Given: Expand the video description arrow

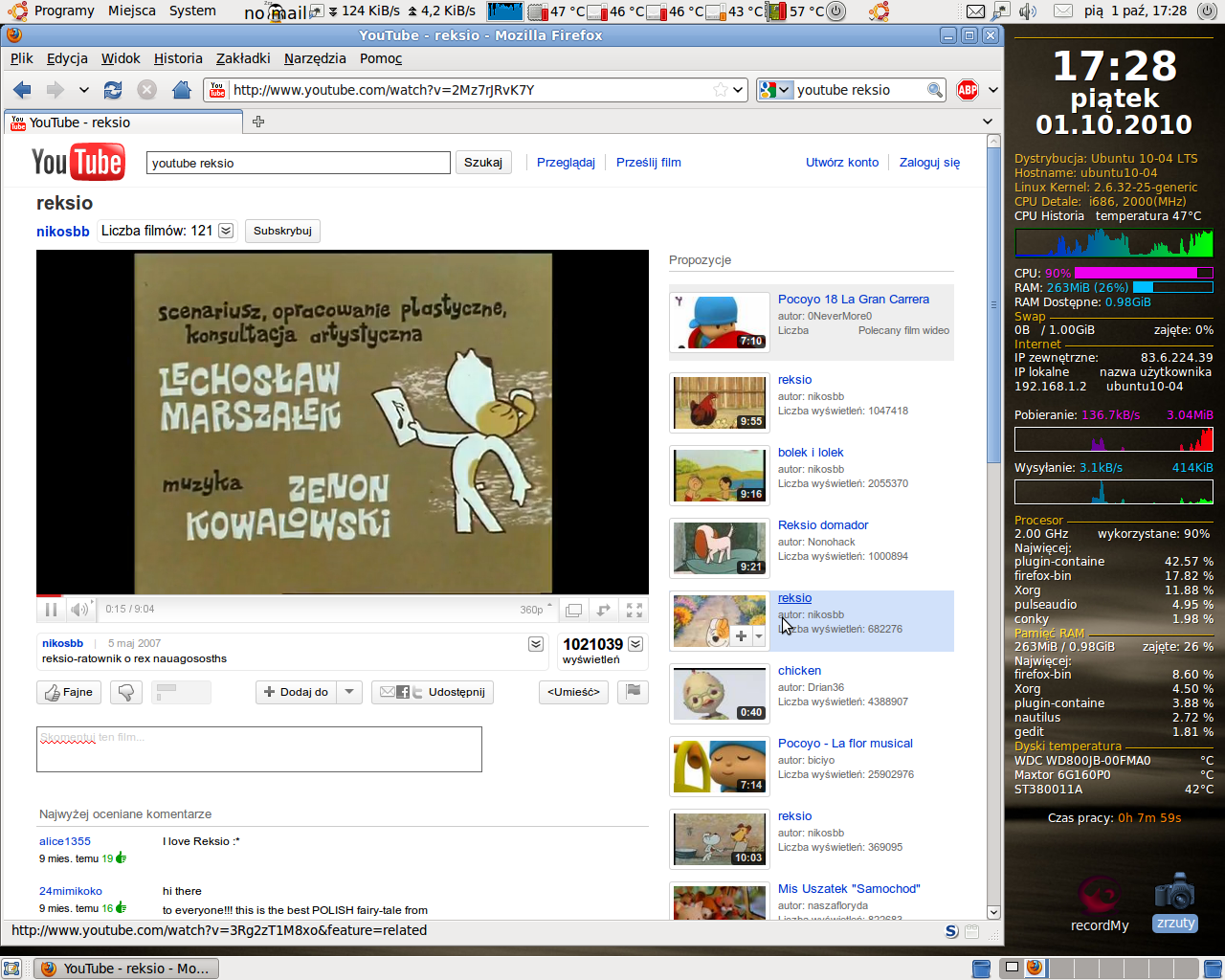Looking at the screenshot, I should pyautogui.click(x=536, y=644).
